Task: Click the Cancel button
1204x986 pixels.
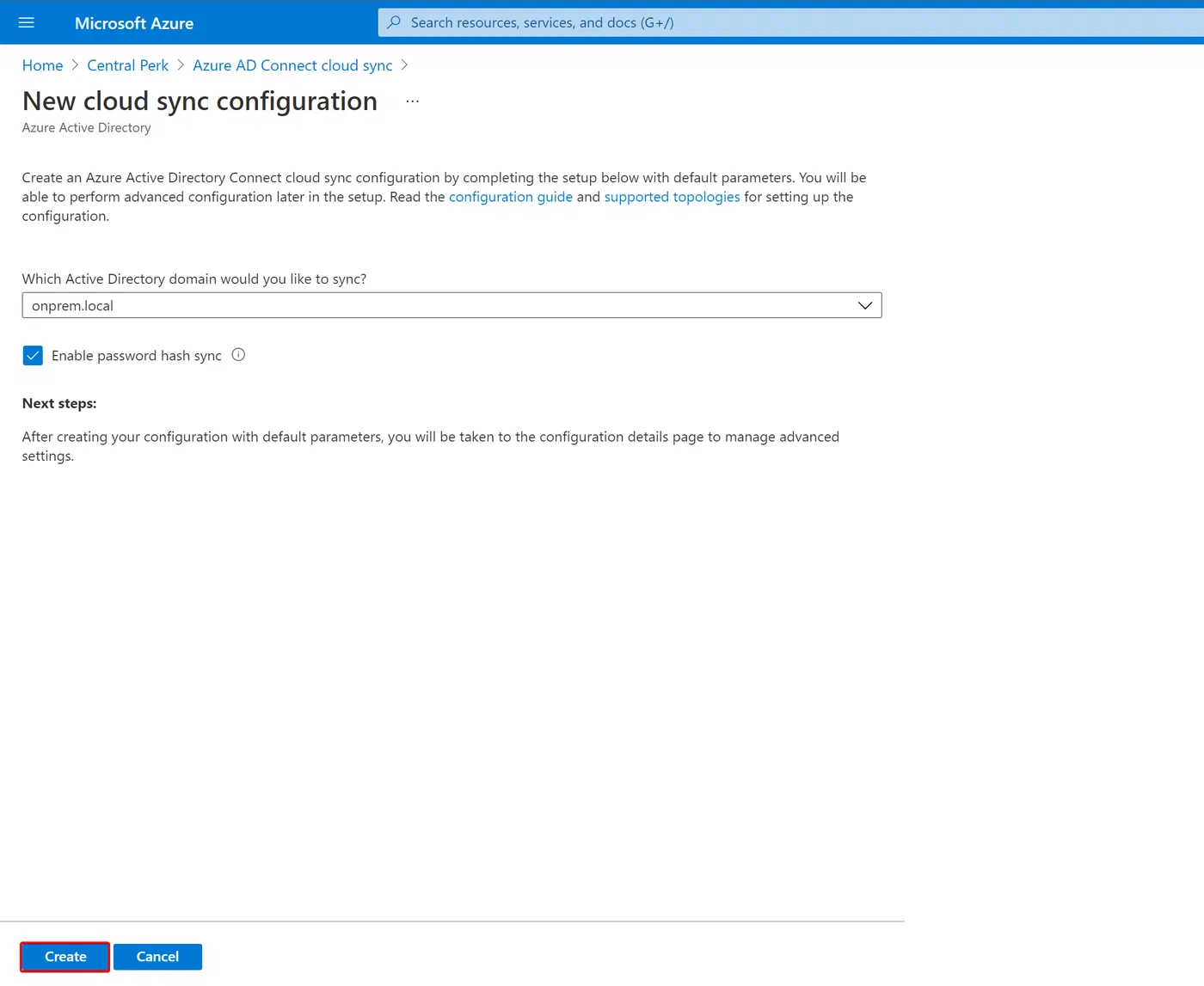Action: click(157, 957)
